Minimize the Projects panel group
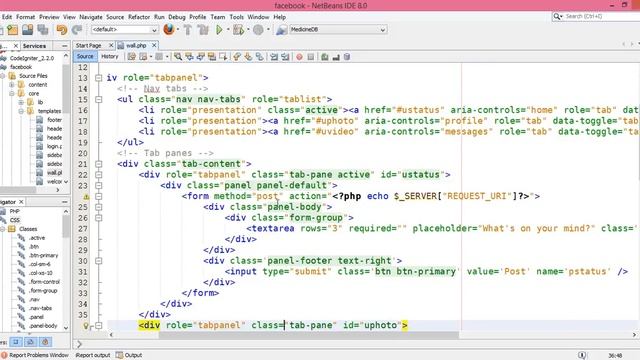 pyautogui.click(x=64, y=46)
